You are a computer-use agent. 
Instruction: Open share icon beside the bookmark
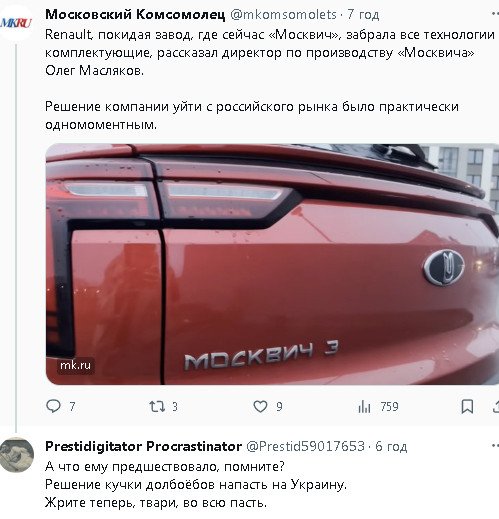click(496, 407)
